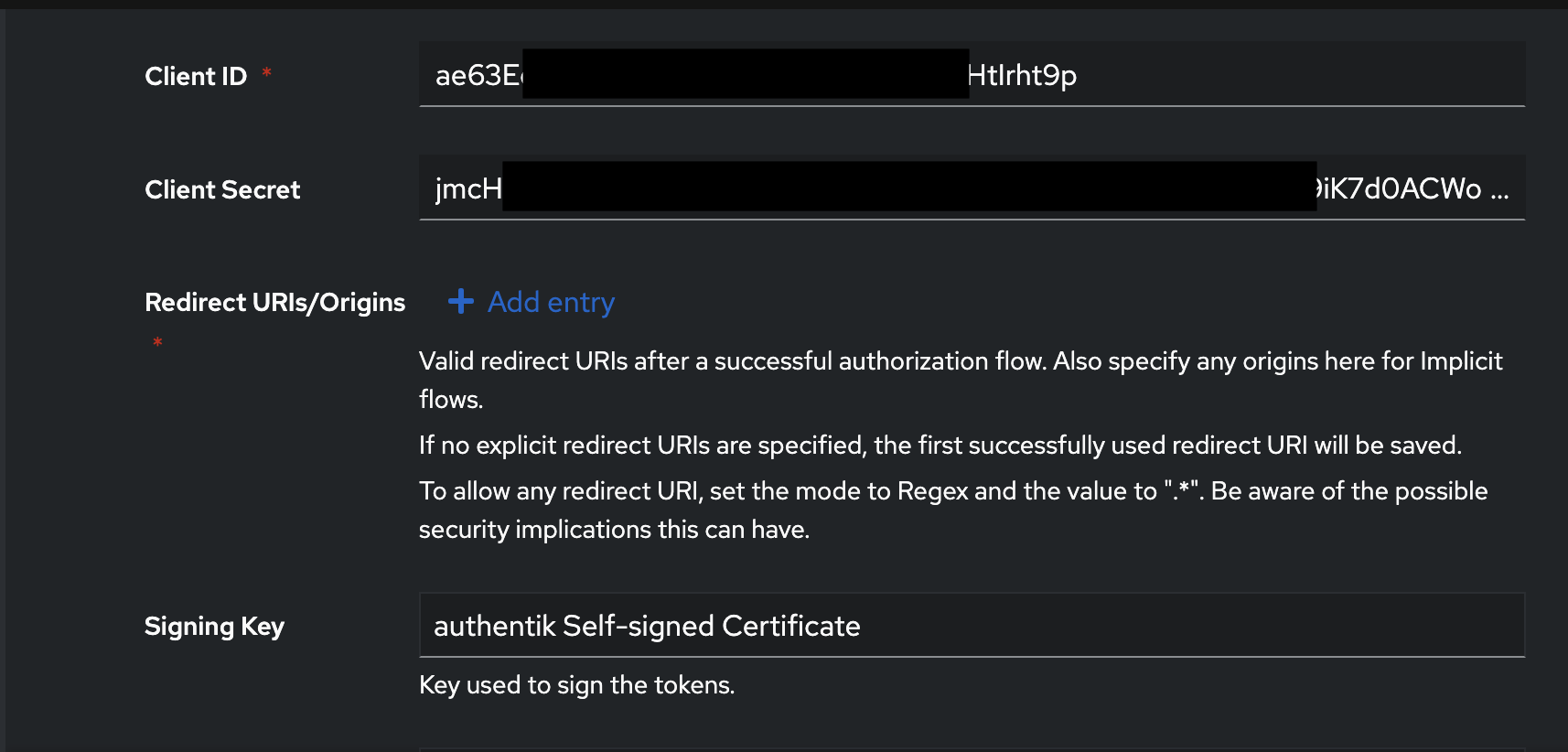The height and width of the screenshot is (752, 1568).
Task: Click the plus icon beside Add entry
Action: click(461, 301)
